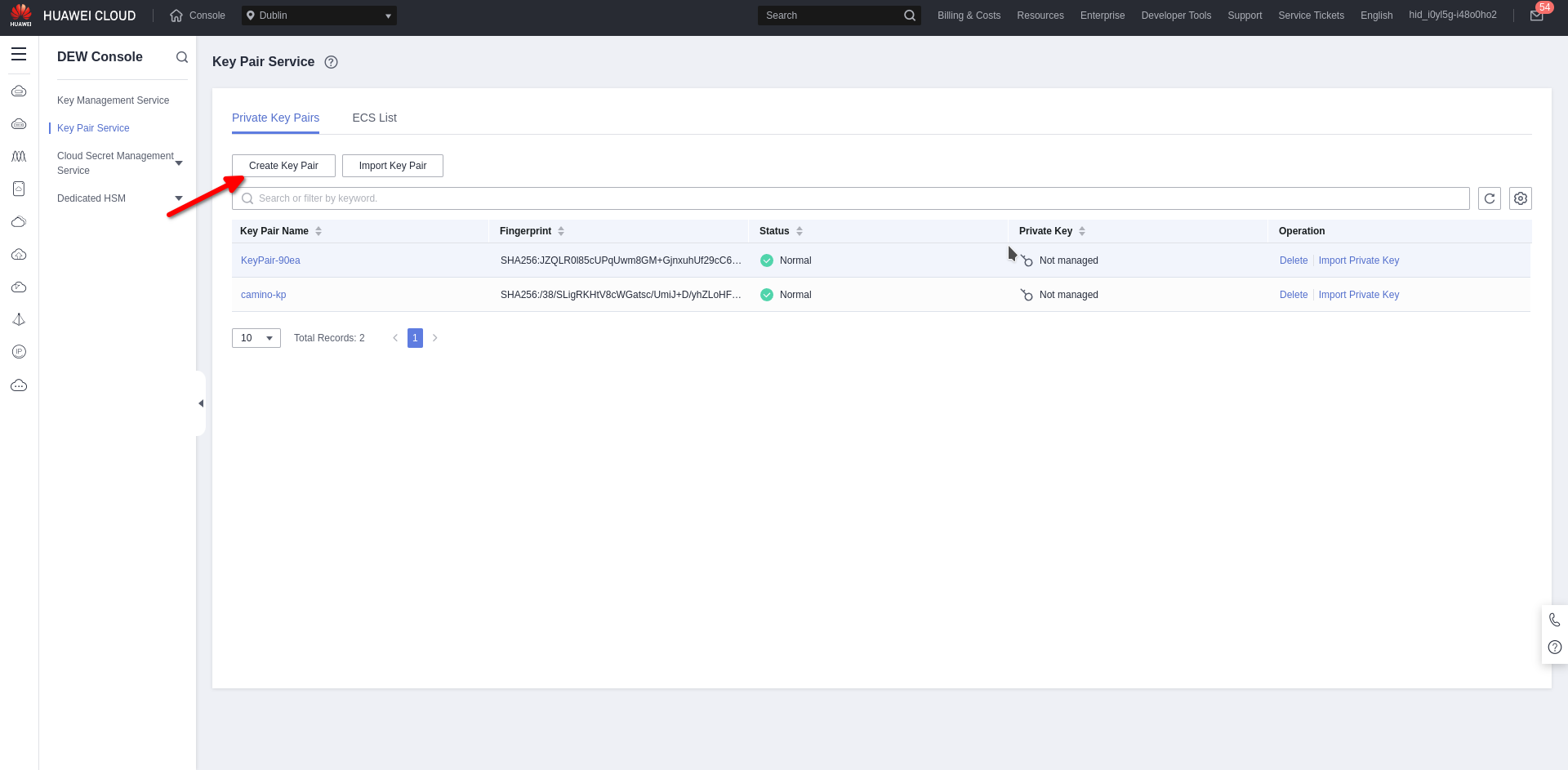
Task: Click the Create Key Pair button
Action: (283, 166)
